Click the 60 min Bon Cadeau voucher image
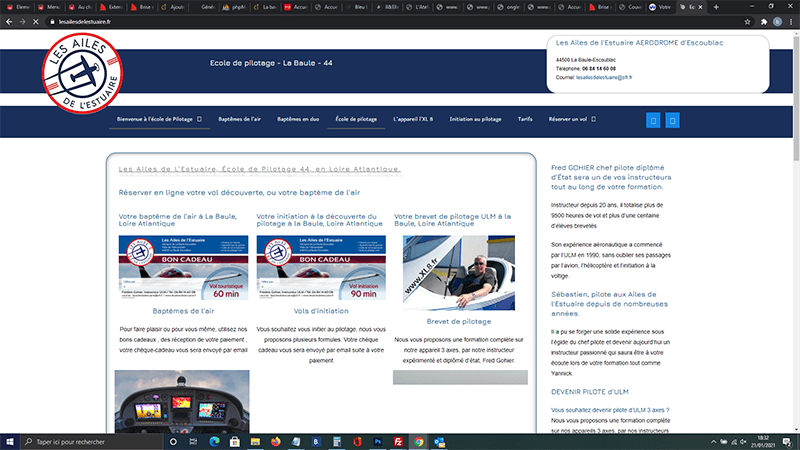The width and height of the screenshot is (800, 450). pos(183,268)
